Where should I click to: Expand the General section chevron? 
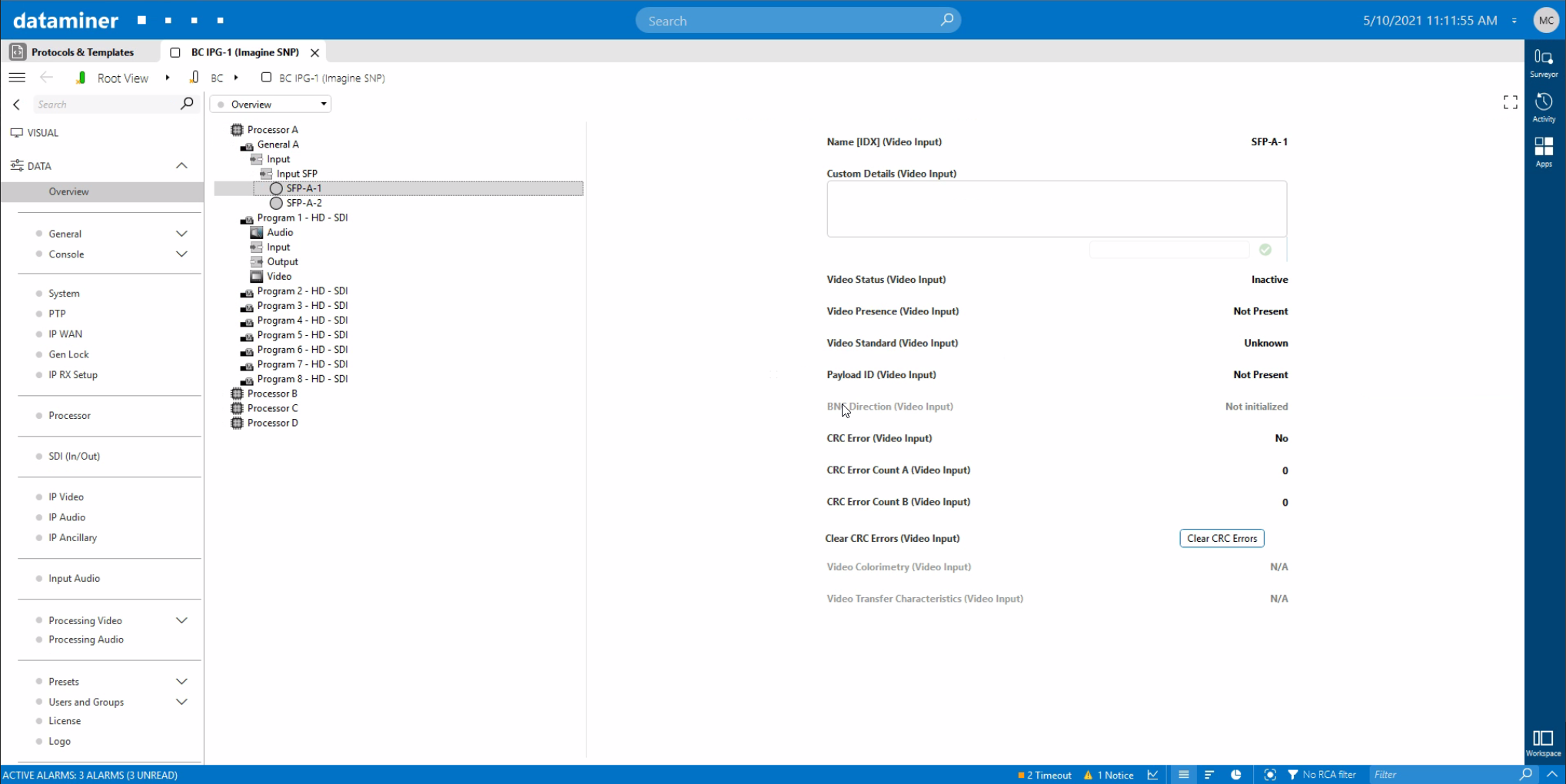(181, 234)
